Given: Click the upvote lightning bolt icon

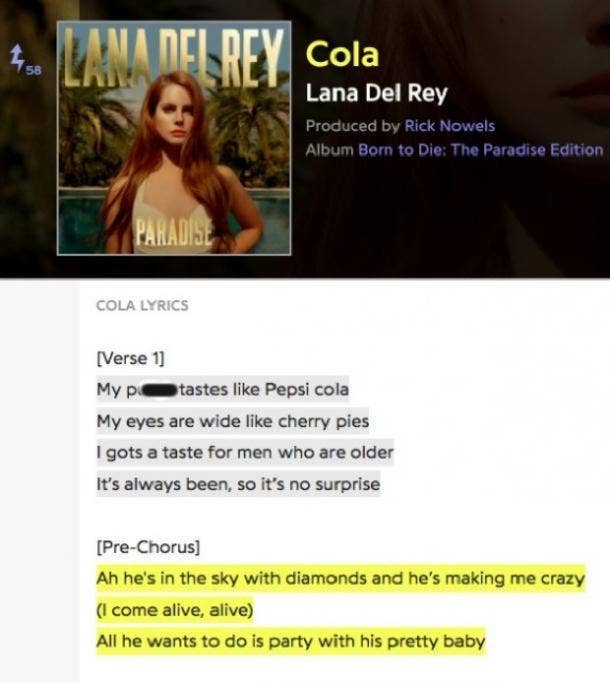Looking at the screenshot, I should pos(17,57).
